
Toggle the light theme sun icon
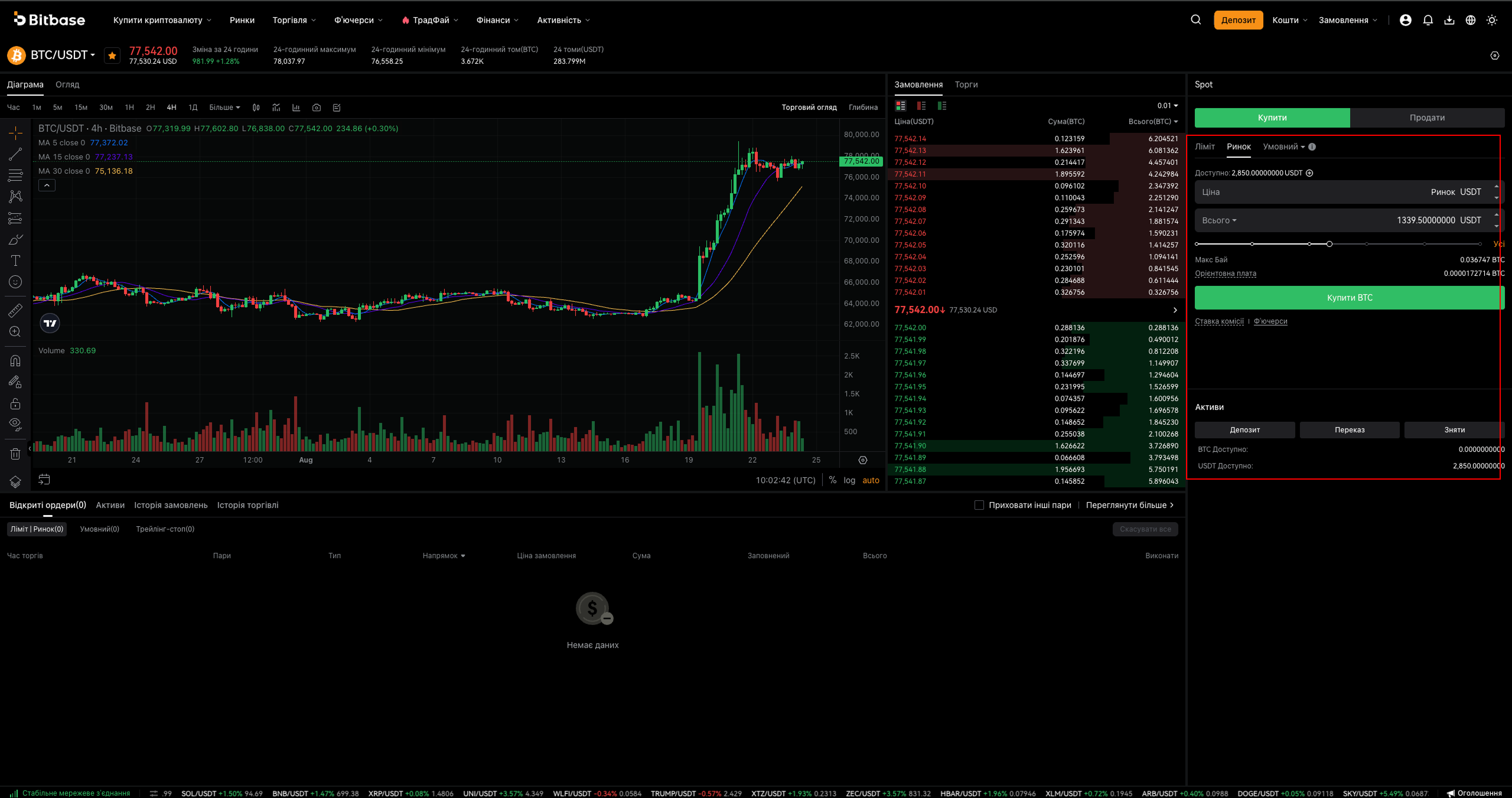tap(1492, 20)
